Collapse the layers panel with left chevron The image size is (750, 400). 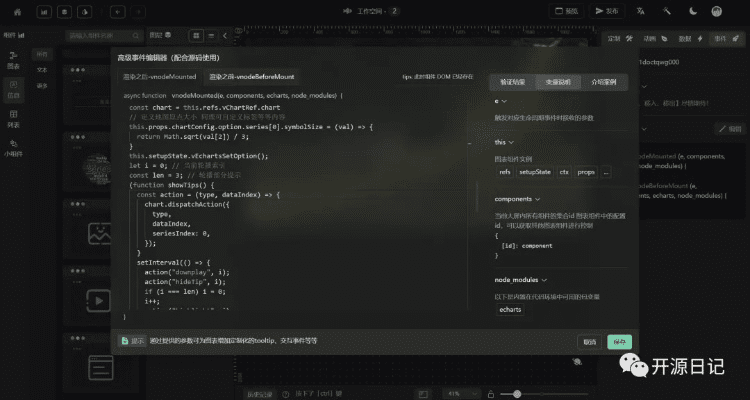click(x=225, y=35)
